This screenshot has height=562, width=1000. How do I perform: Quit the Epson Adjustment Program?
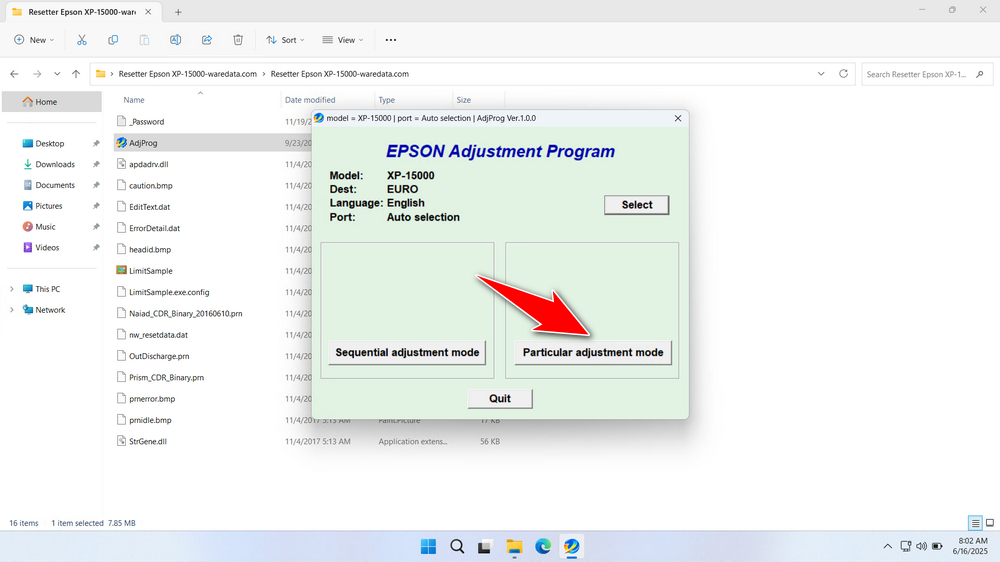click(500, 398)
